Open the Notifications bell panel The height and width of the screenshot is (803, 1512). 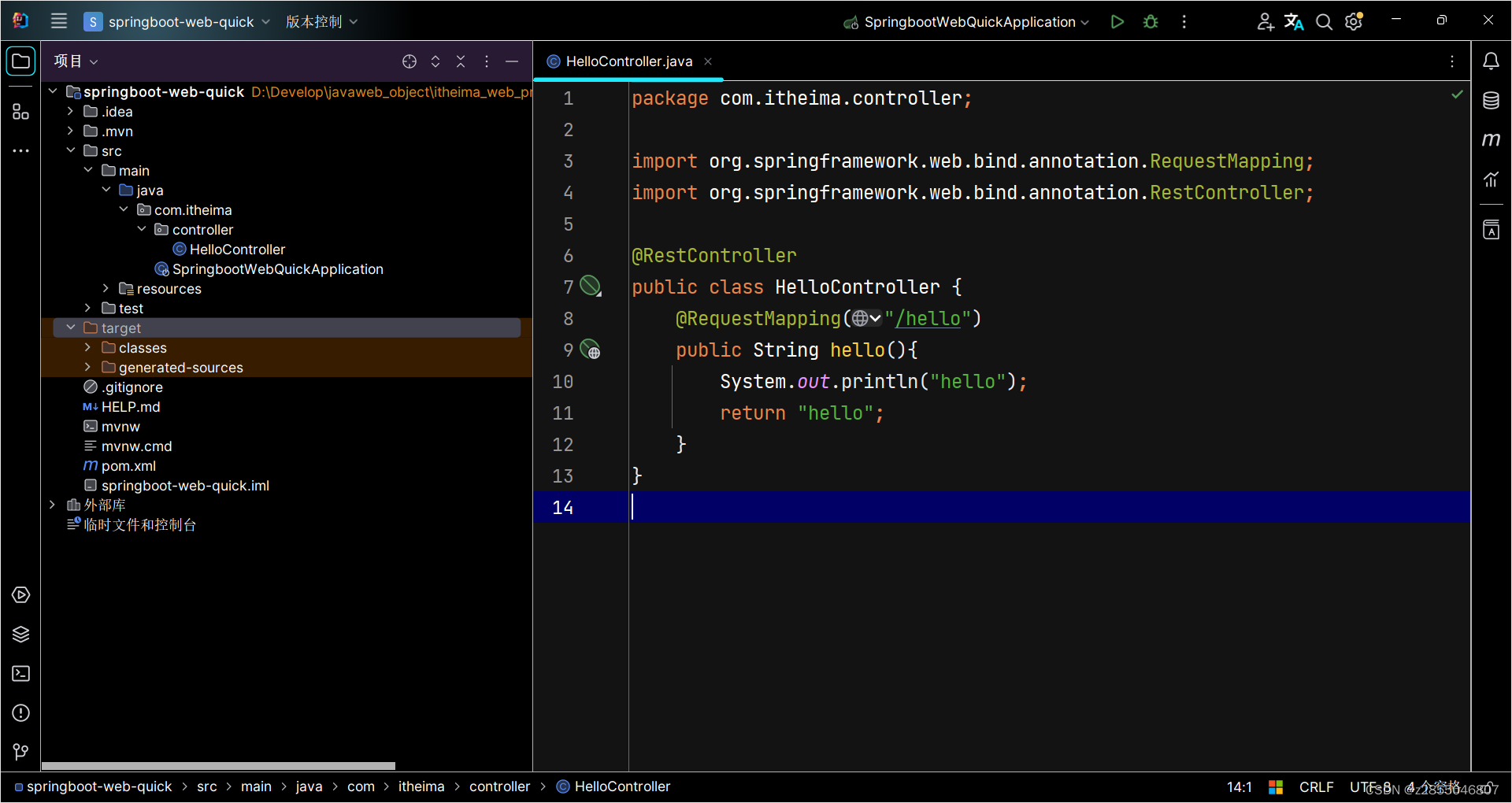coord(1492,61)
